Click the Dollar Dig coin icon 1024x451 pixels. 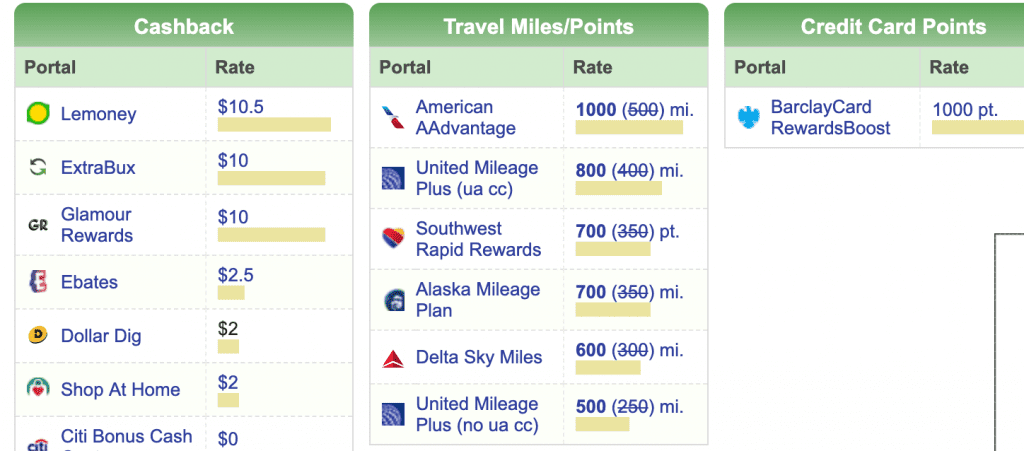(x=38, y=335)
